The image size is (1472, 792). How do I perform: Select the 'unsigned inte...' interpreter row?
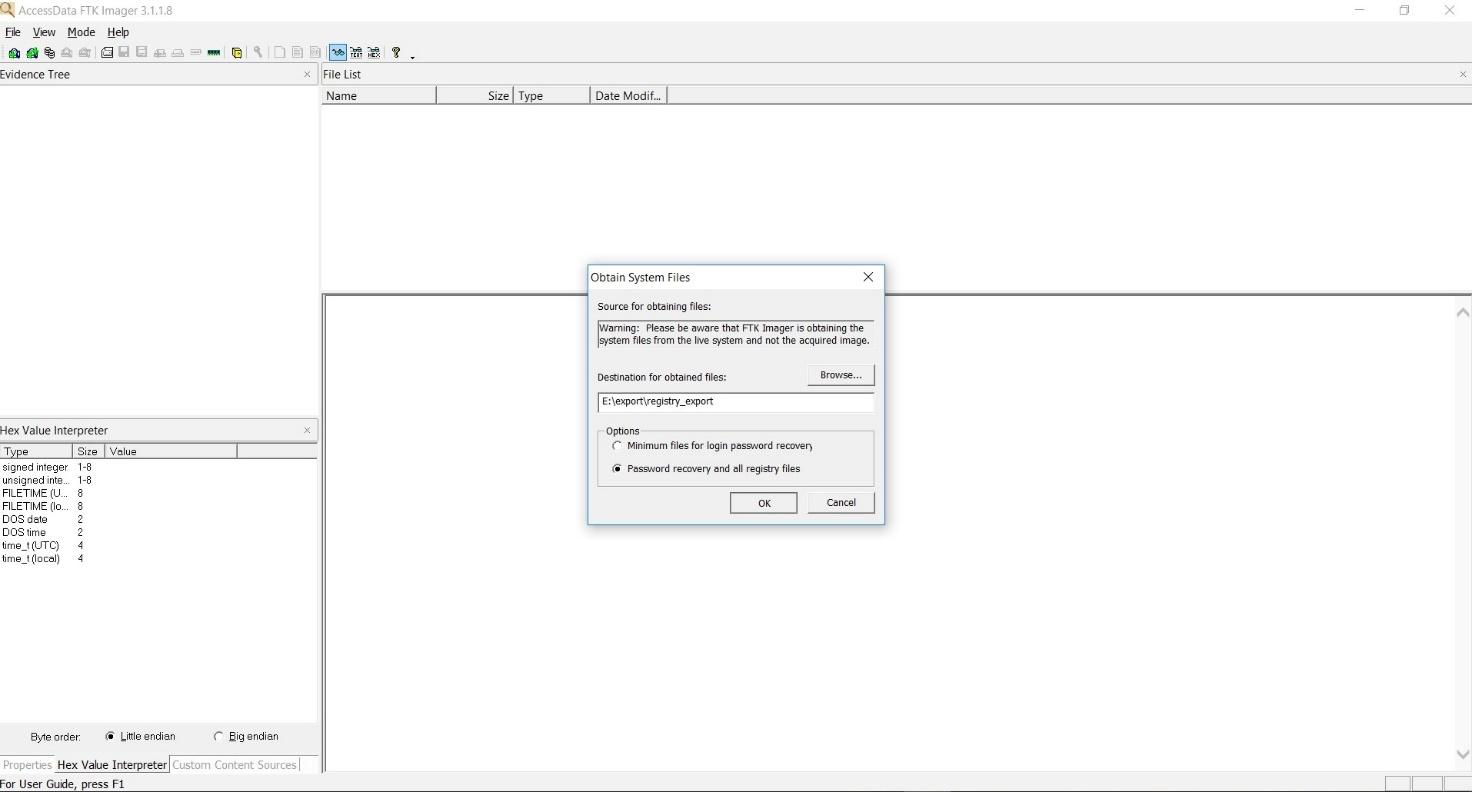[x=158, y=480]
